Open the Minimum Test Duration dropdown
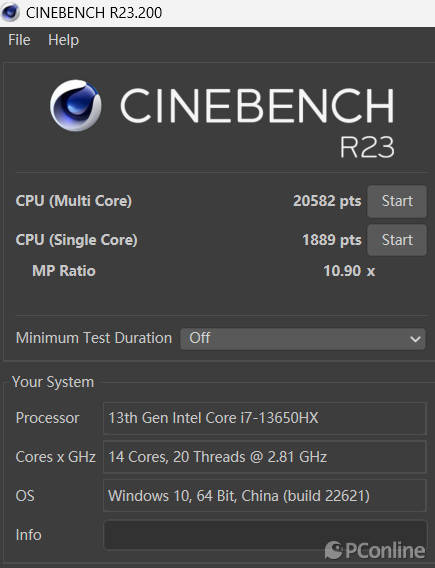This screenshot has width=435, height=568. point(303,339)
